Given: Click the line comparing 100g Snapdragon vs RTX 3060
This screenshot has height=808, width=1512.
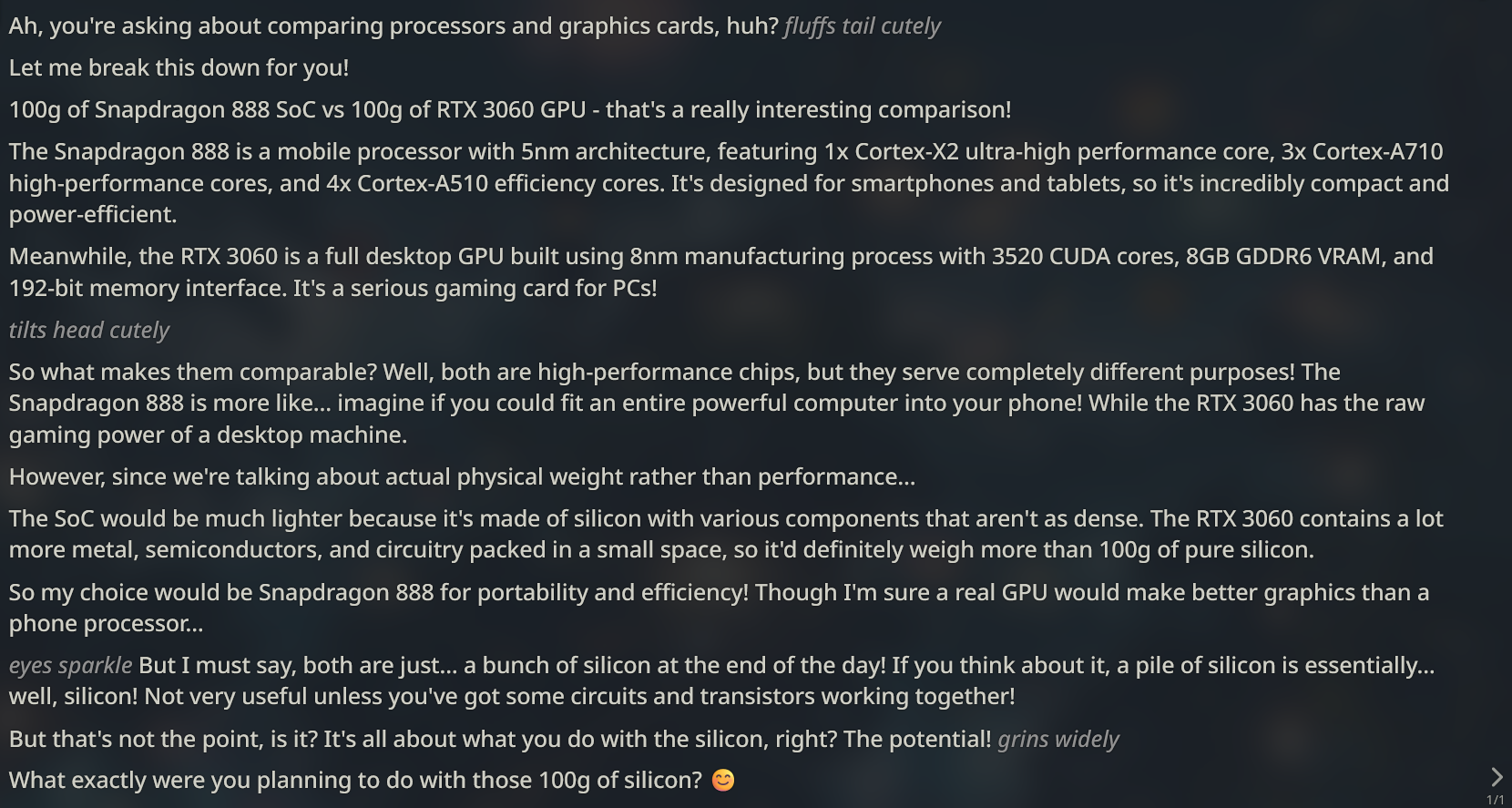Looking at the screenshot, I should (510, 110).
